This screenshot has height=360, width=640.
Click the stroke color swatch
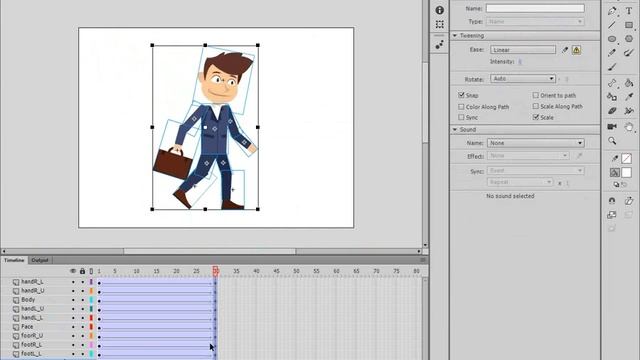coord(627,158)
